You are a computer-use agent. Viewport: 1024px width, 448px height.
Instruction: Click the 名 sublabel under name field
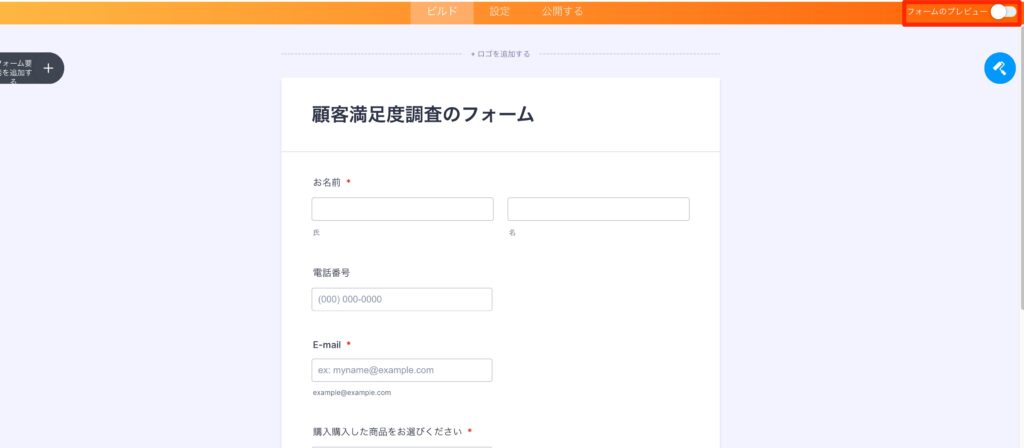point(512,232)
